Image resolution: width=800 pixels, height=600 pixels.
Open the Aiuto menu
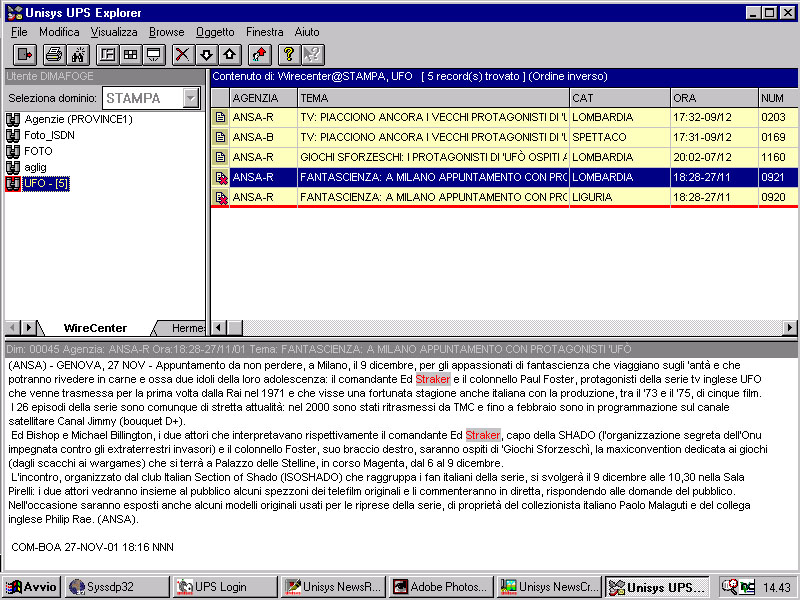pyautogui.click(x=307, y=32)
